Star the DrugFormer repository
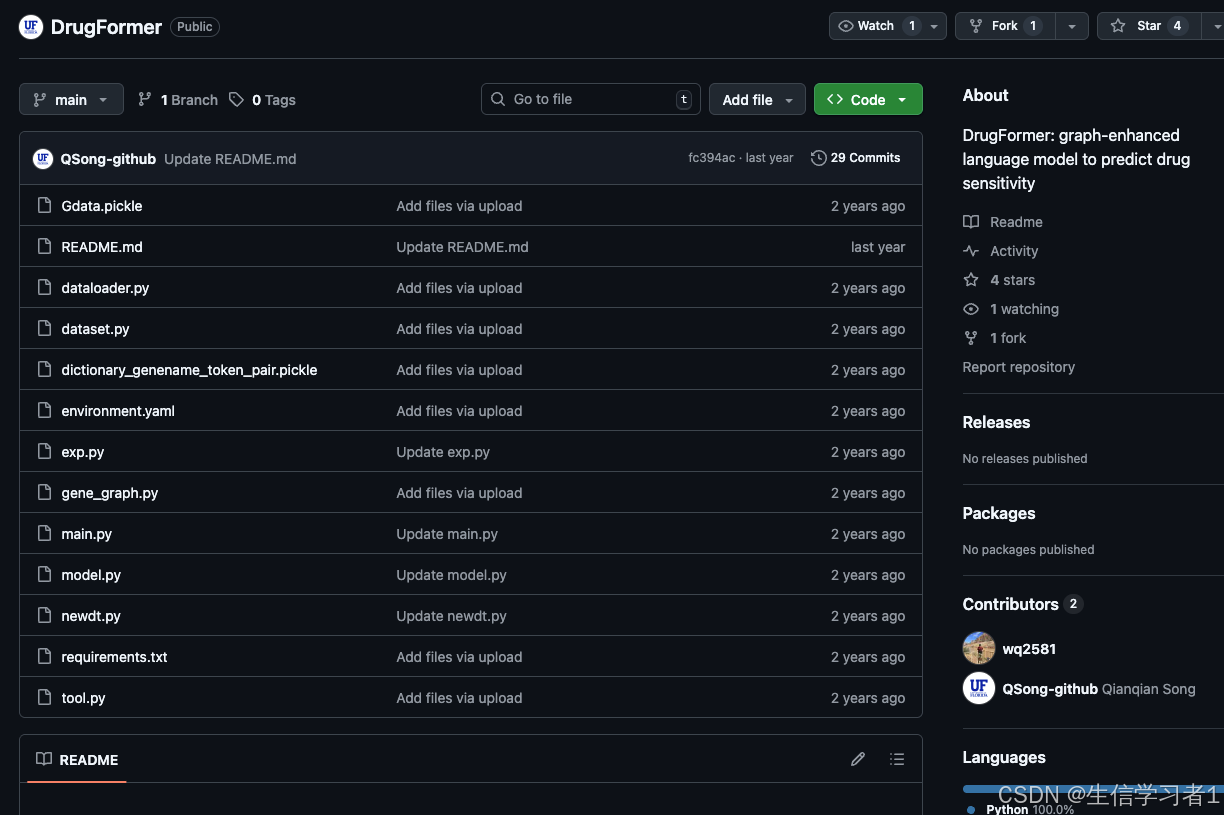This screenshot has height=815, width=1224. click(x=1149, y=26)
